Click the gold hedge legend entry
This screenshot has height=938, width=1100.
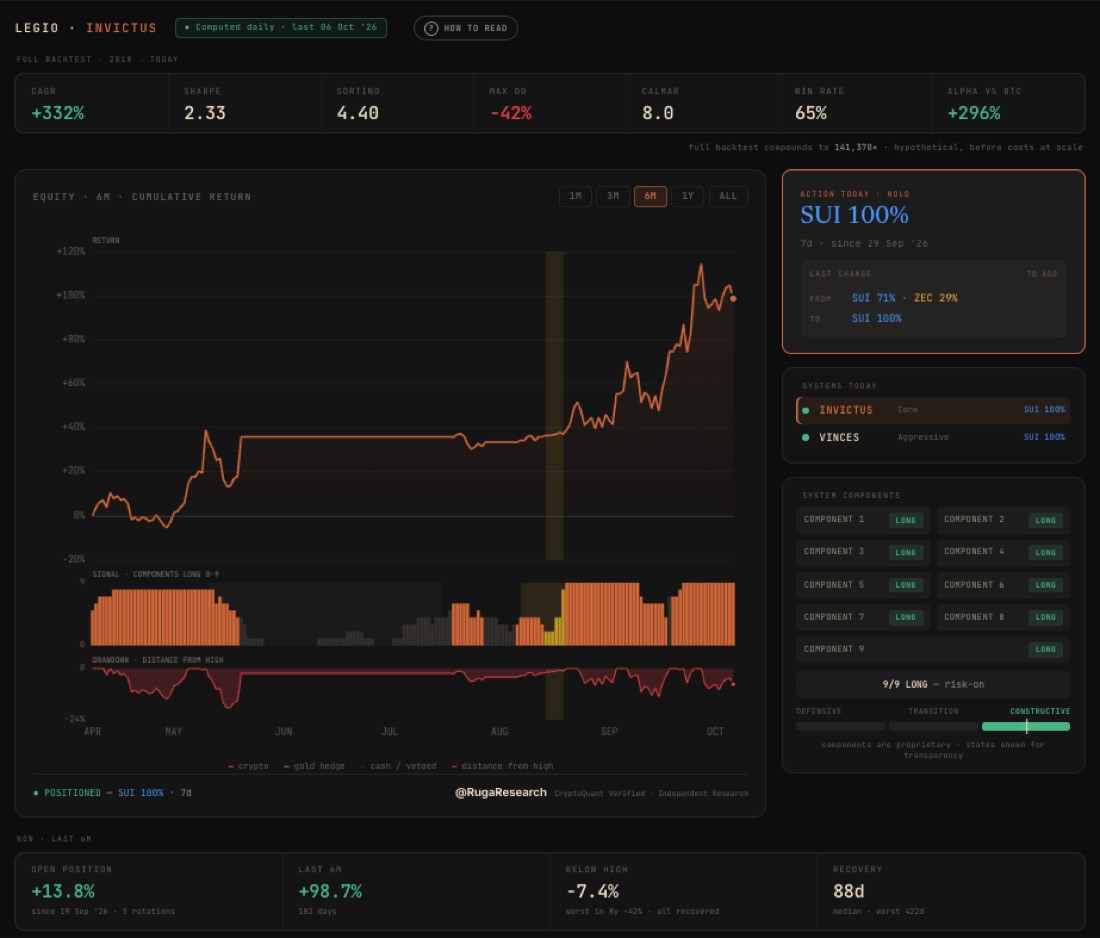pos(314,766)
